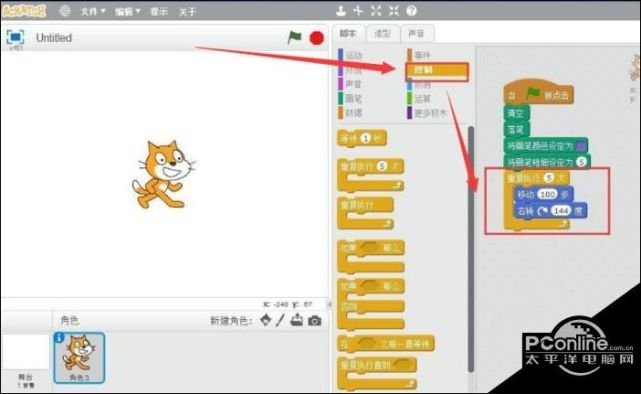This screenshot has width=641, height=394.
Task: Click the 如果 那么 block in palette
Action: pos(371,256)
